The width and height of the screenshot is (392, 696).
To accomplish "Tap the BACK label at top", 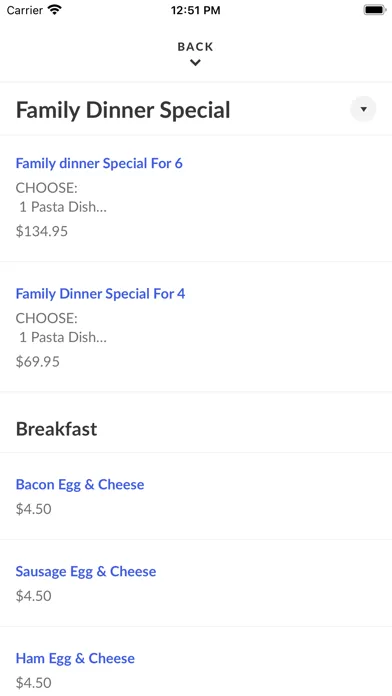I will [195, 47].
